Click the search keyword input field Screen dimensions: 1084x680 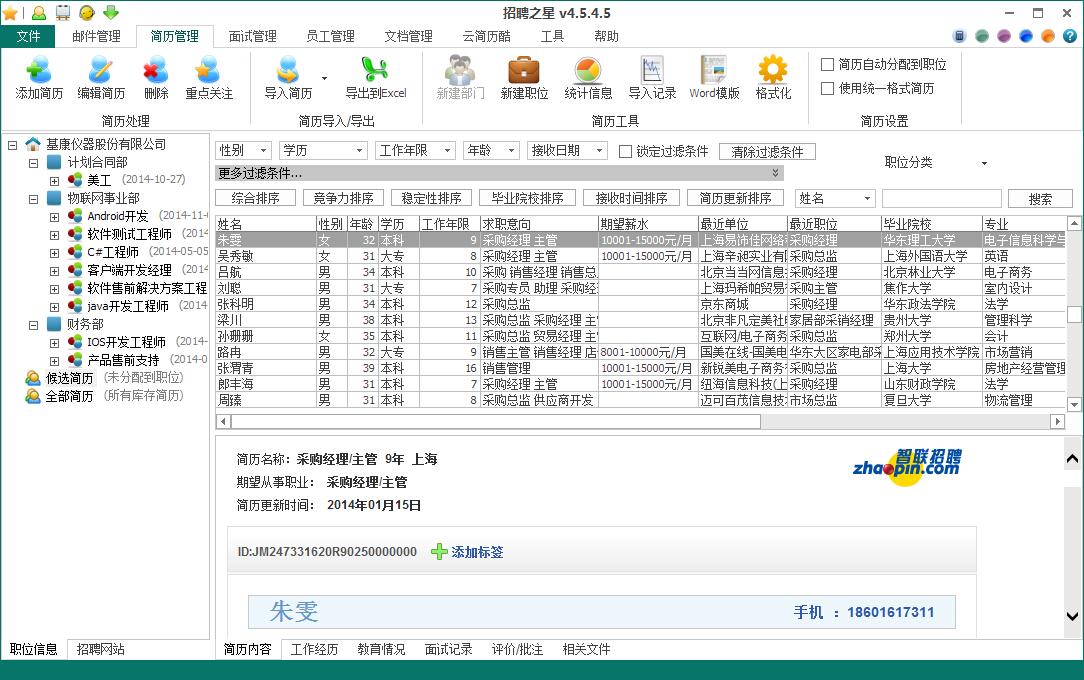[x=941, y=199]
